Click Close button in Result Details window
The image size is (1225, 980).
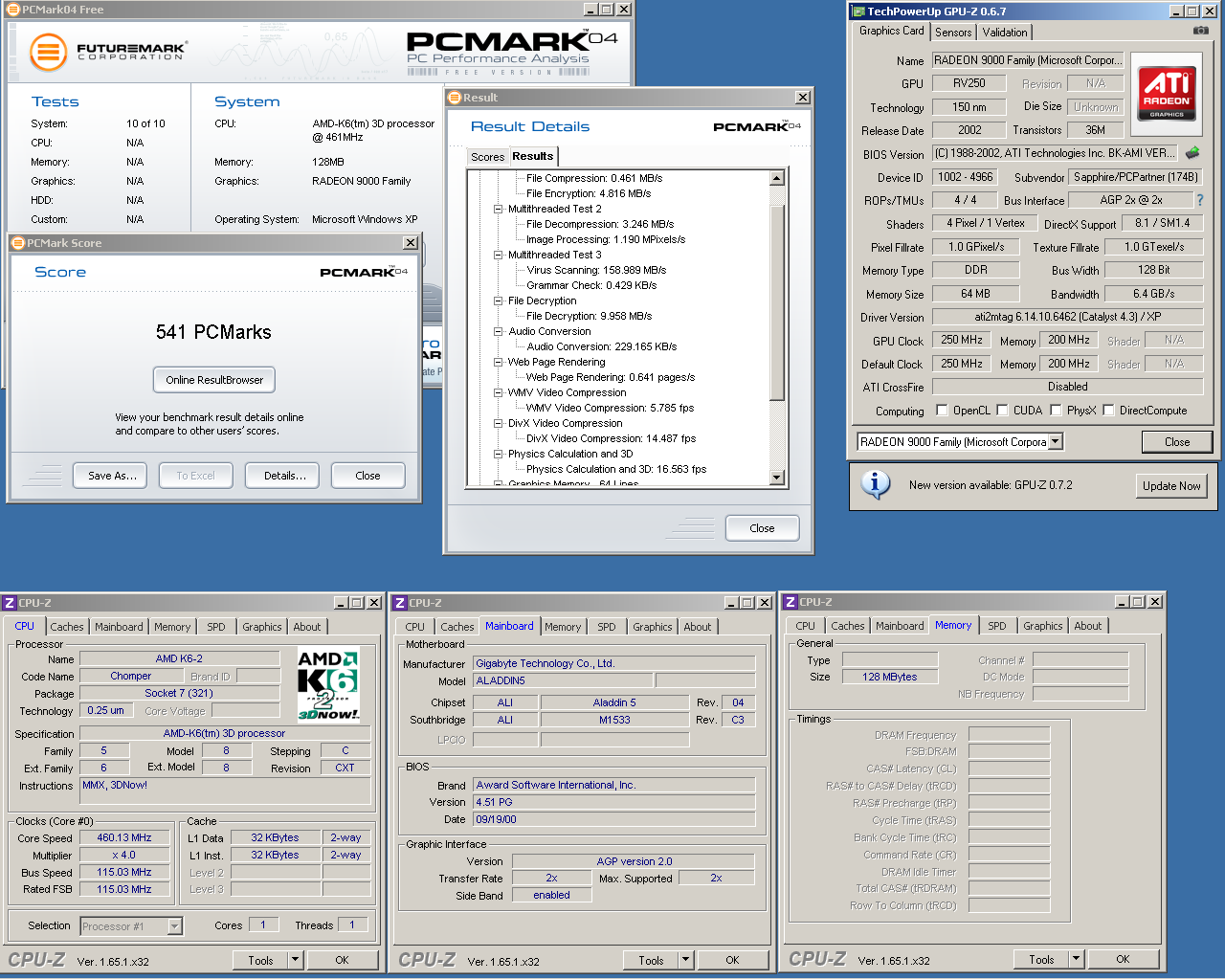coord(762,528)
